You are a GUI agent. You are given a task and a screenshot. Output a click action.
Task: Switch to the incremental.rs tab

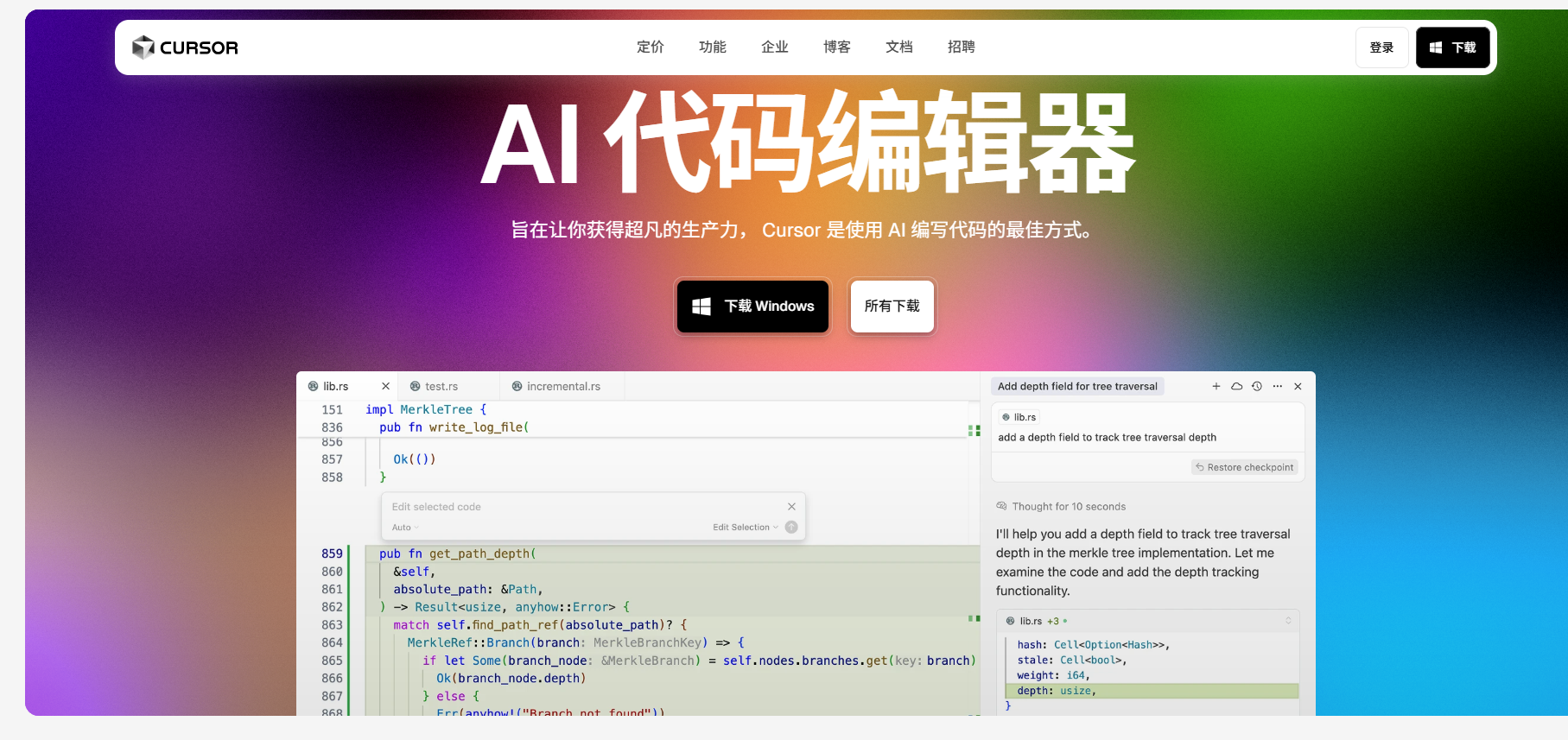(563, 386)
